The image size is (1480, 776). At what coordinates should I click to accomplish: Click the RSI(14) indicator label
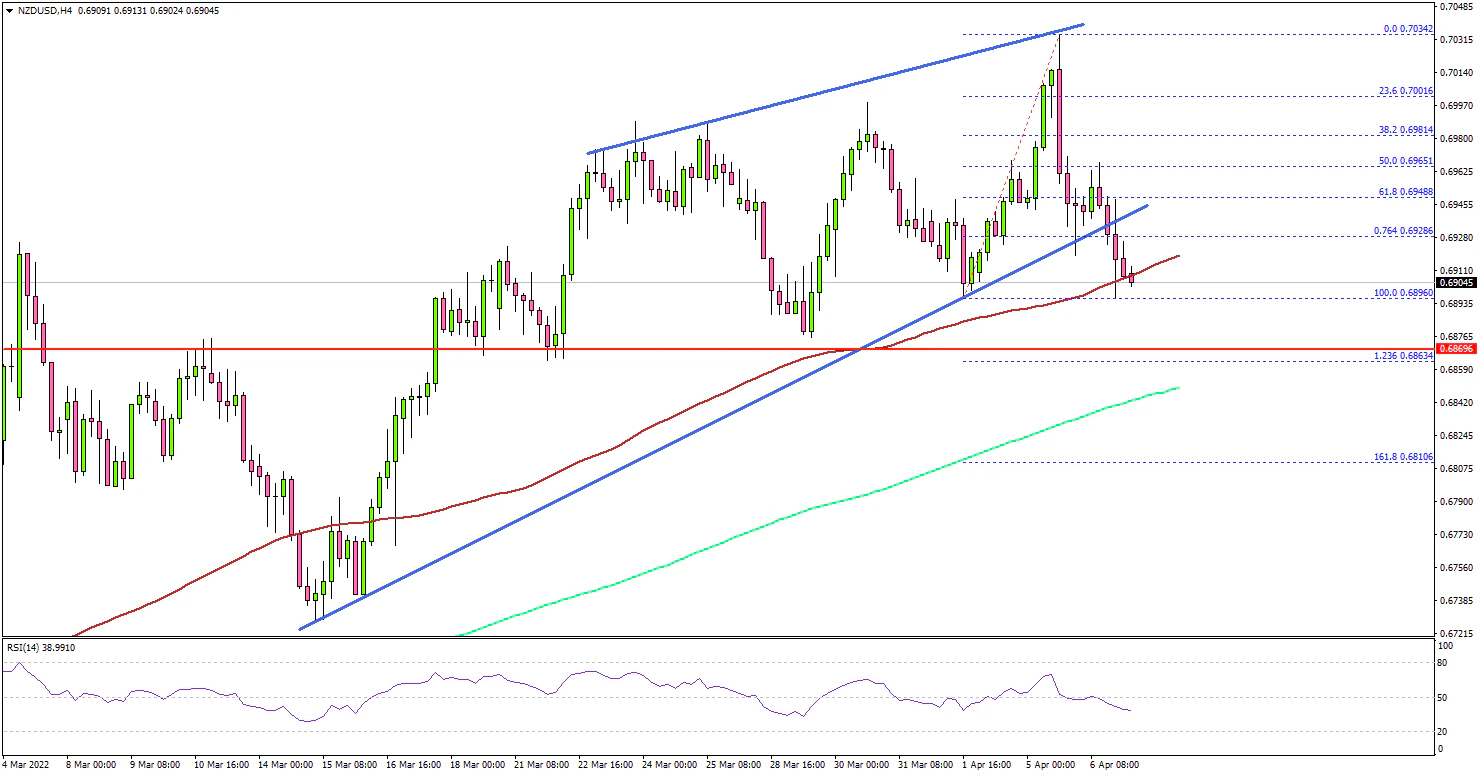tap(40, 648)
